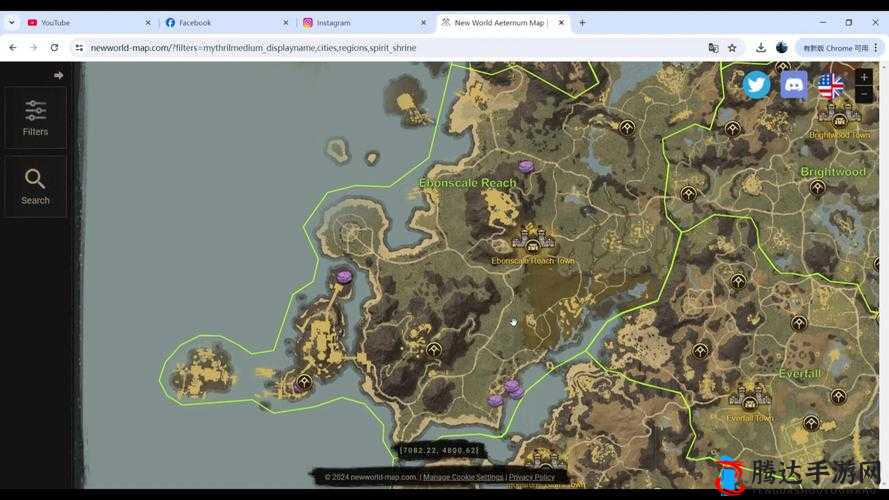This screenshot has width=889, height=500.
Task: Open the Chrome downloads icon
Action: (760, 48)
